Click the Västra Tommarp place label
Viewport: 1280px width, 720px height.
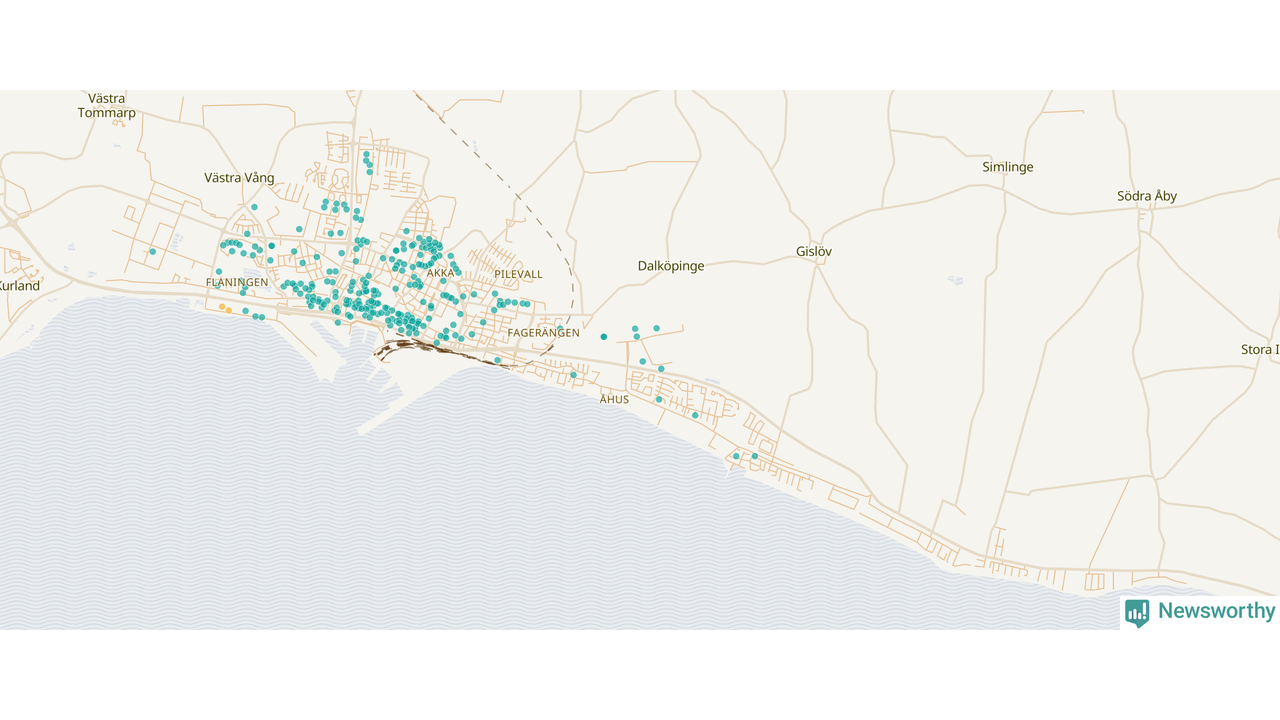[x=107, y=106]
